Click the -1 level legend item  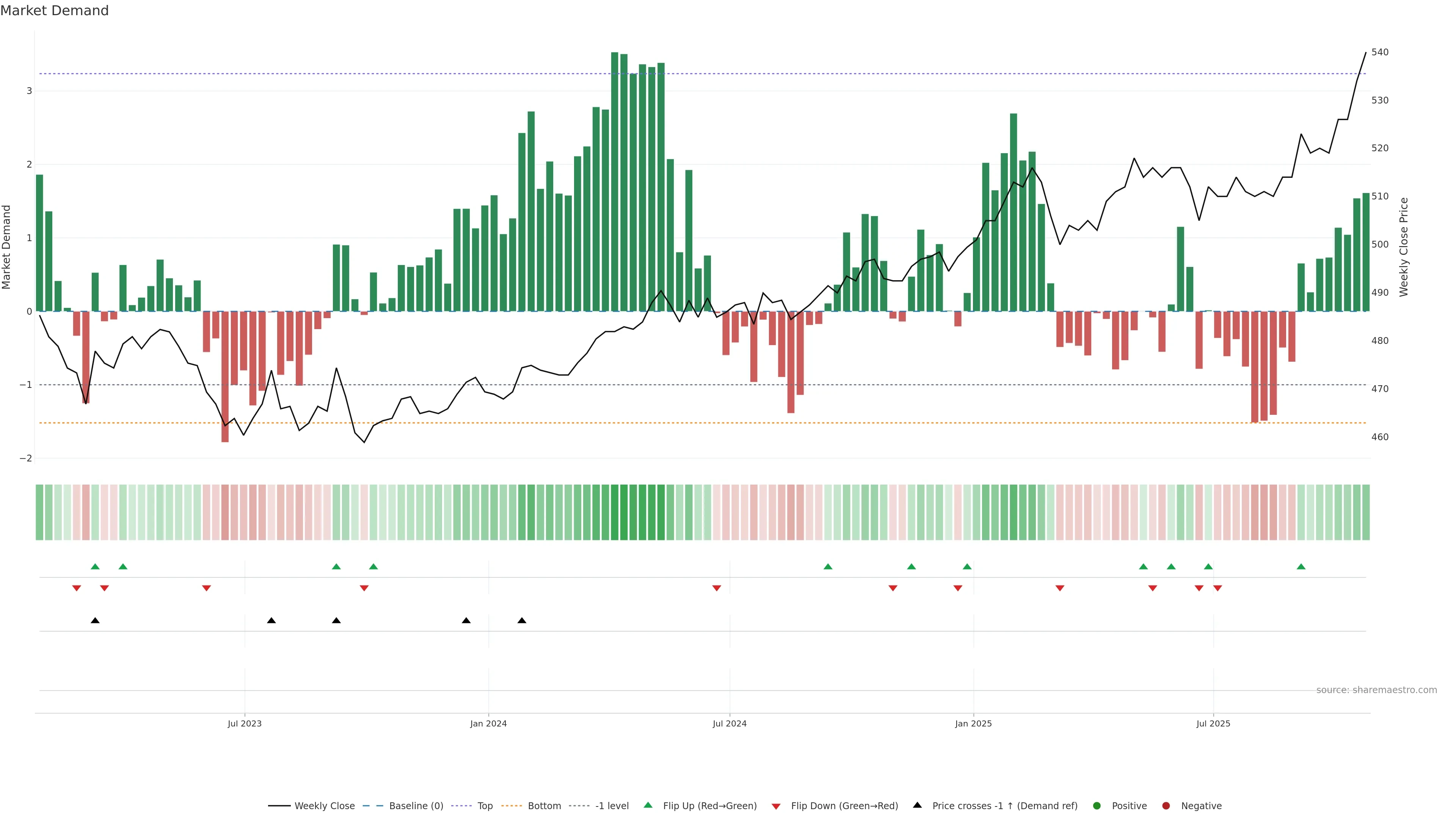click(612, 806)
